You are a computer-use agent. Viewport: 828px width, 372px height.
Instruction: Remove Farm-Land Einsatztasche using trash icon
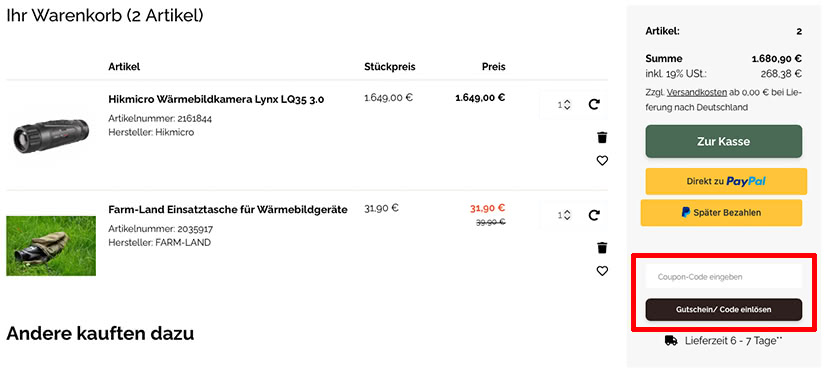click(x=602, y=248)
